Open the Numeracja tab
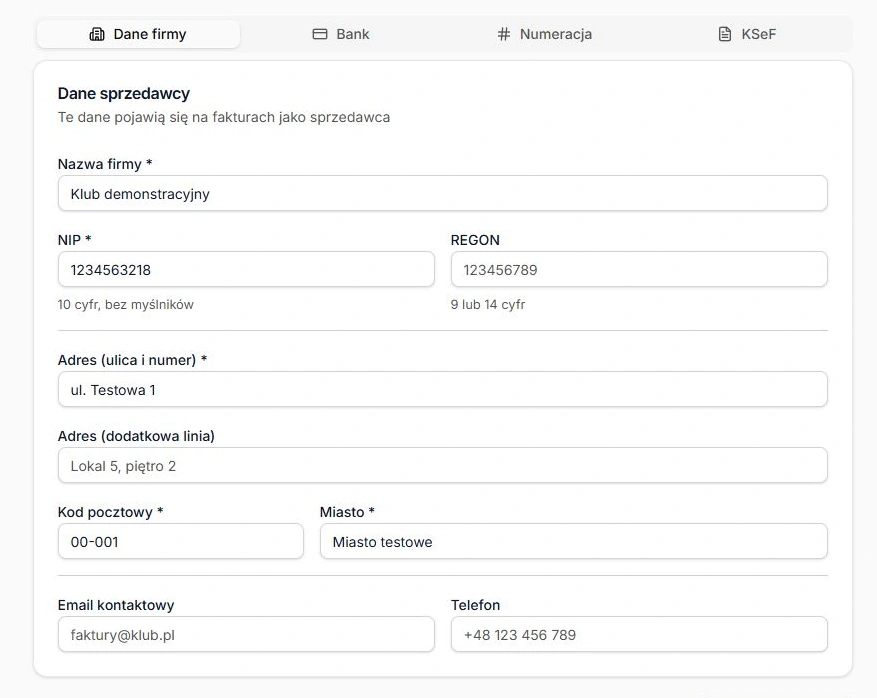The width and height of the screenshot is (877, 698). pyautogui.click(x=544, y=34)
